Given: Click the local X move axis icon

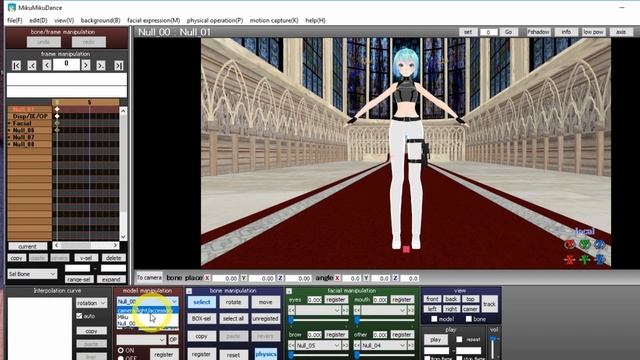Looking at the screenshot, I should point(570,259).
